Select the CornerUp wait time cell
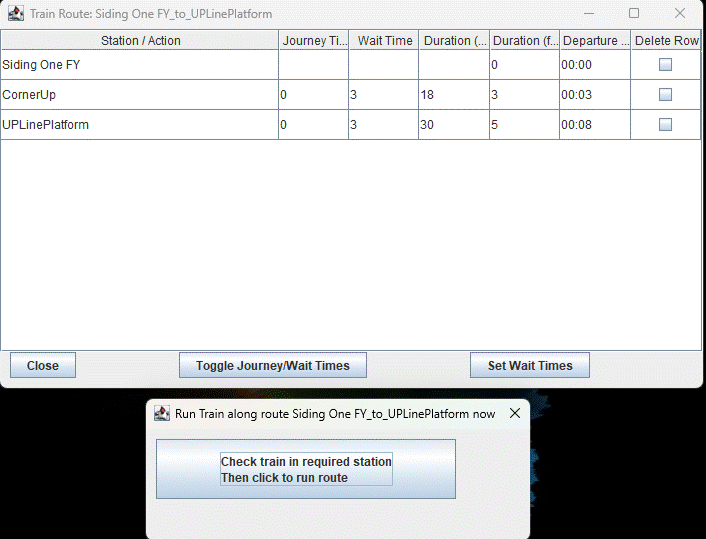This screenshot has height=539, width=706. (384, 95)
